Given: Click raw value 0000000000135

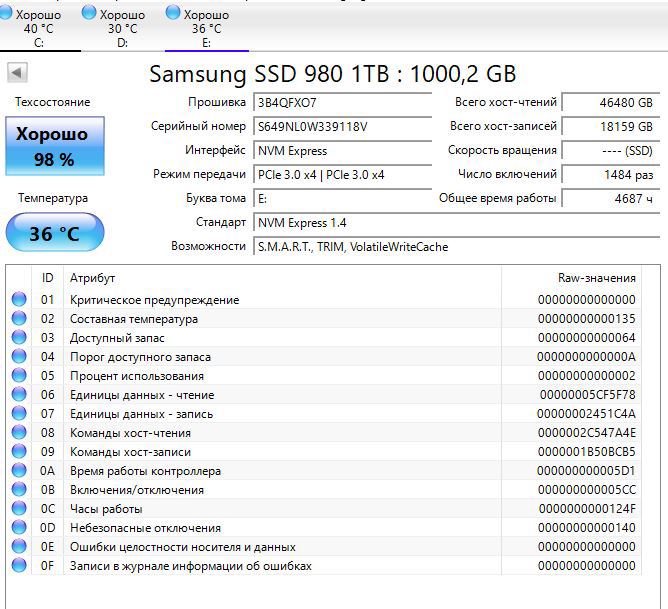Looking at the screenshot, I should click(x=587, y=319).
